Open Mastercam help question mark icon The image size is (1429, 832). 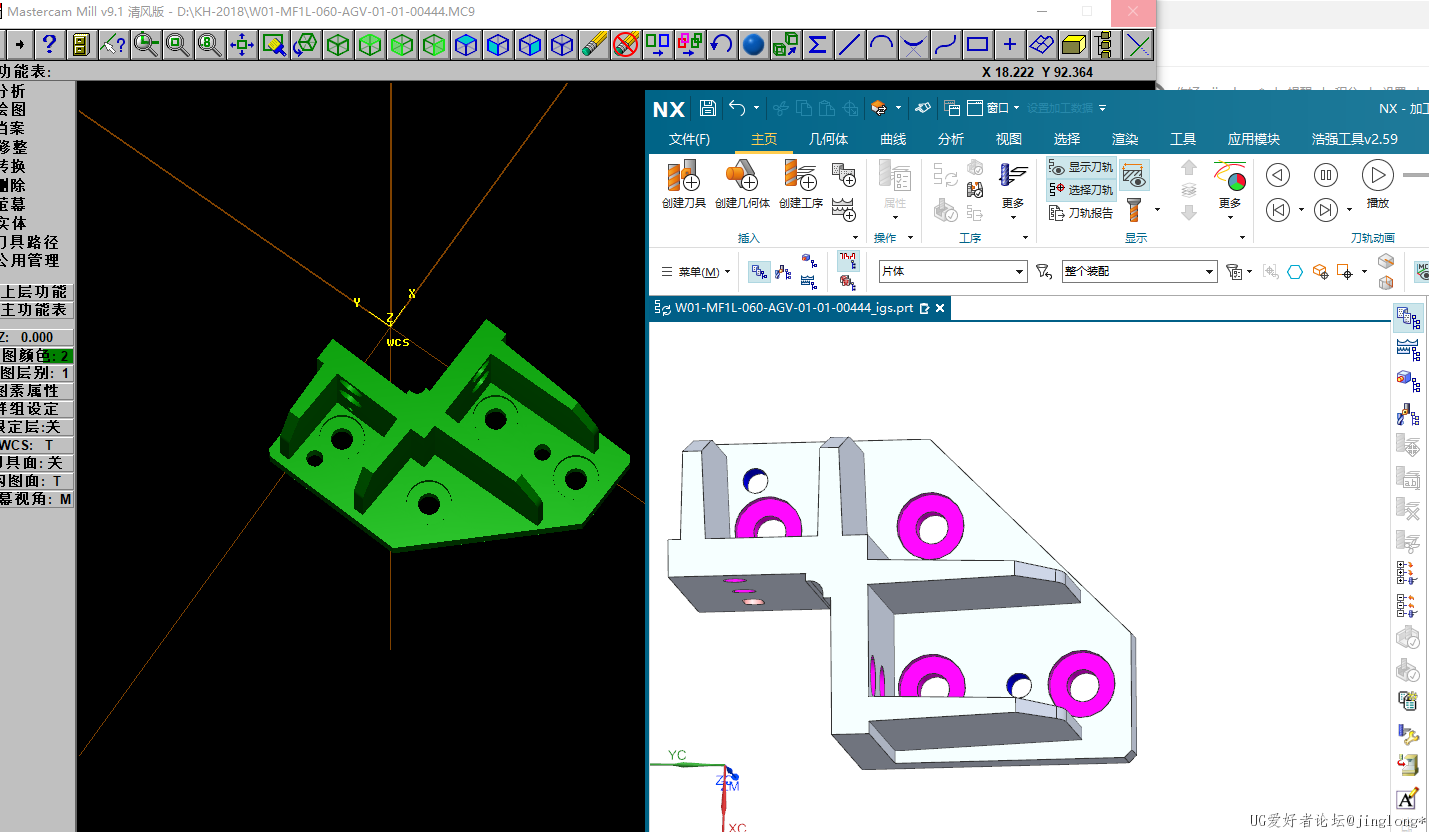point(49,44)
